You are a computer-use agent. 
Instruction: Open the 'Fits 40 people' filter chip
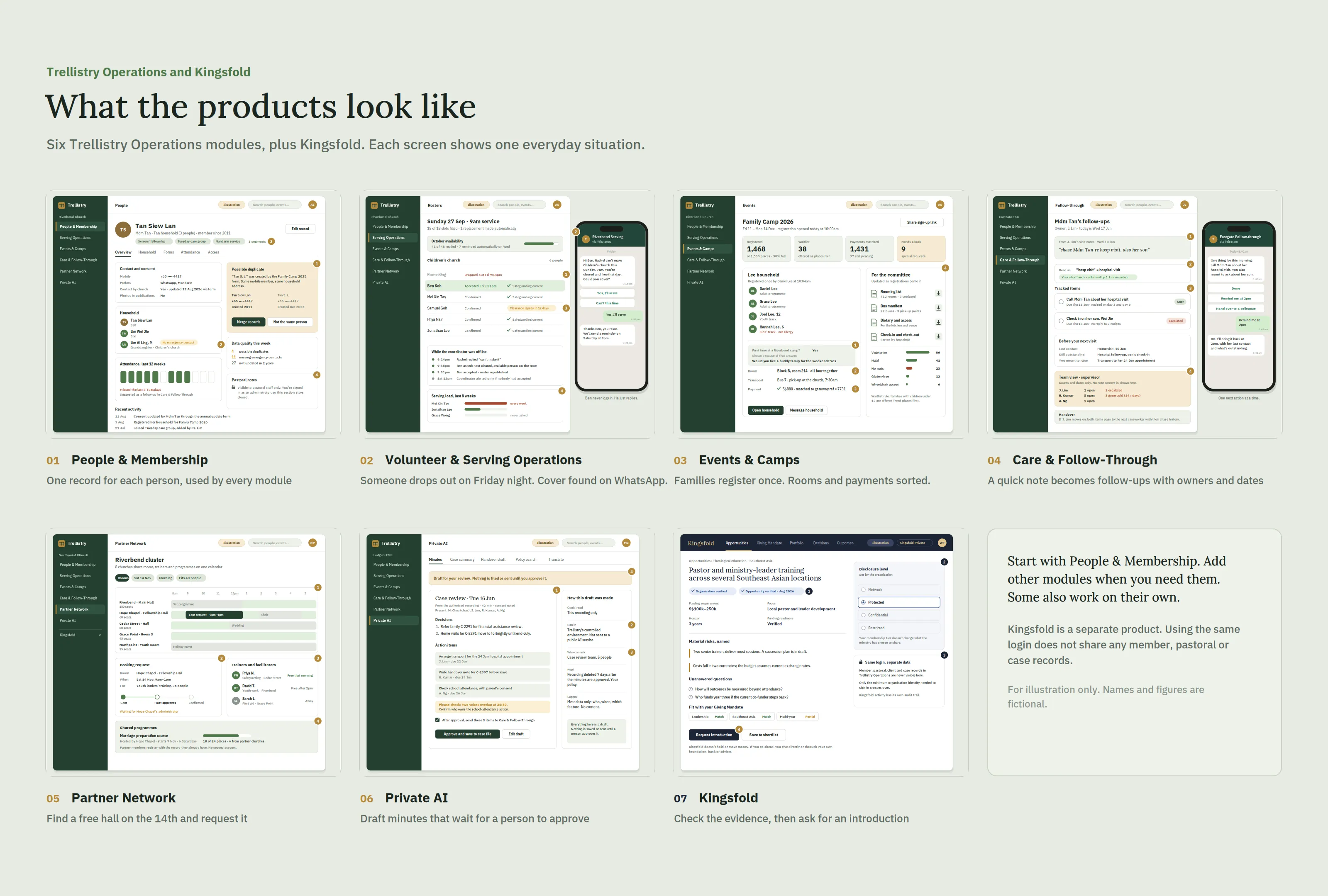coord(190,578)
